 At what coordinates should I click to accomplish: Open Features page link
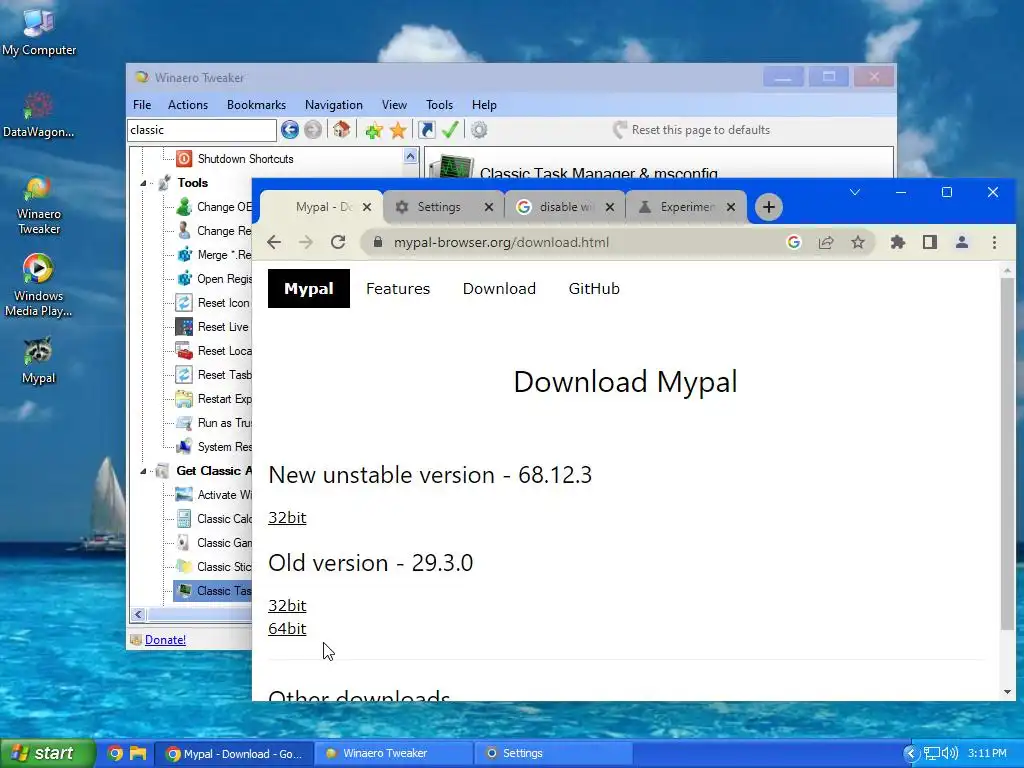tap(398, 289)
